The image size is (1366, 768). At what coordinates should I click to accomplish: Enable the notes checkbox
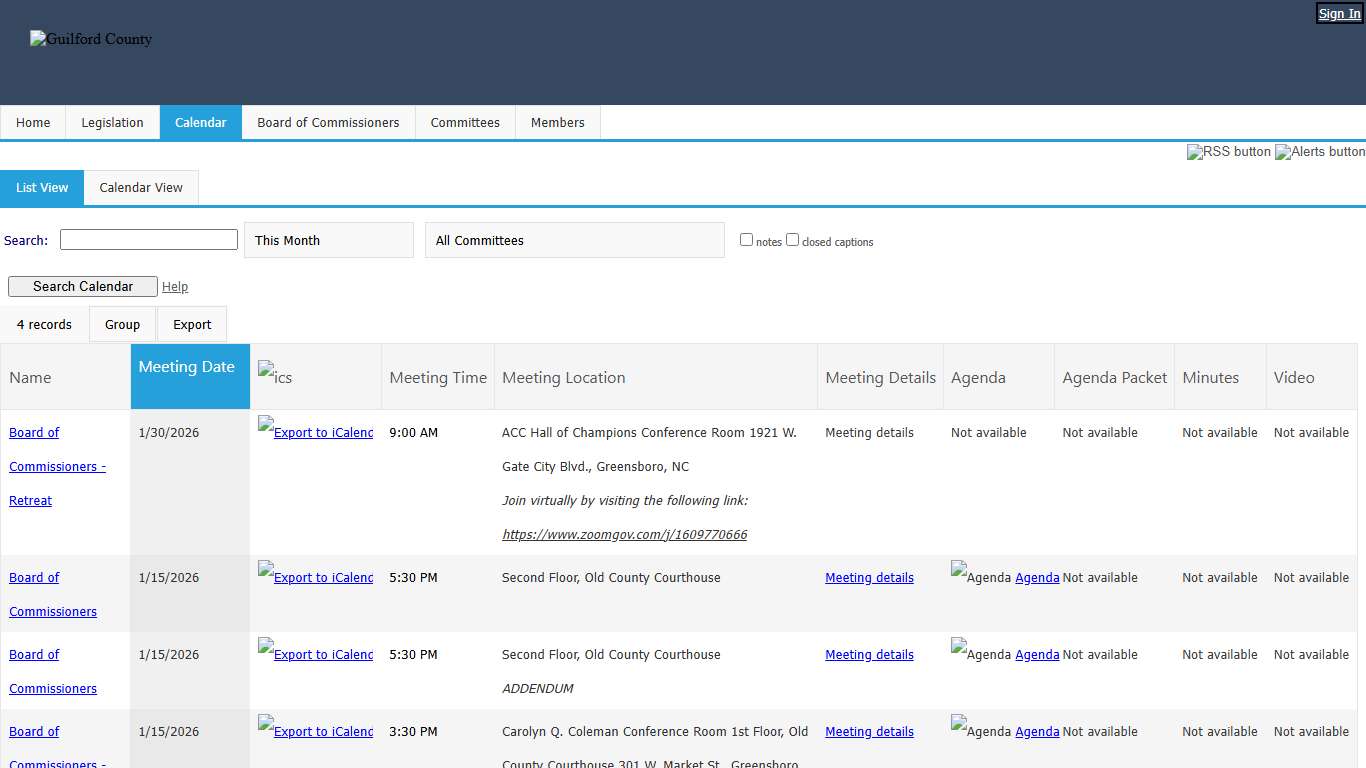click(x=746, y=240)
